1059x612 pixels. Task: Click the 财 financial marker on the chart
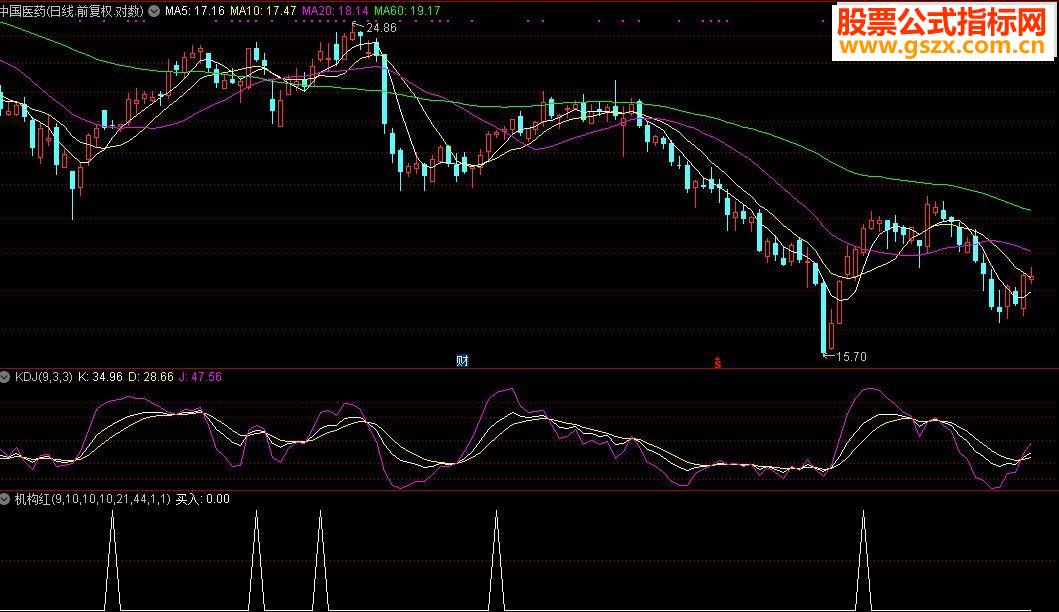pos(462,361)
